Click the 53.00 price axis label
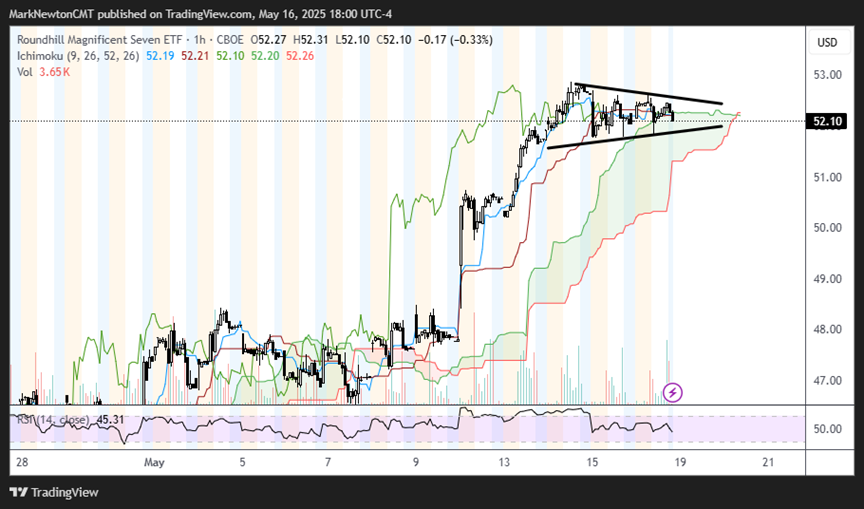 [827, 74]
